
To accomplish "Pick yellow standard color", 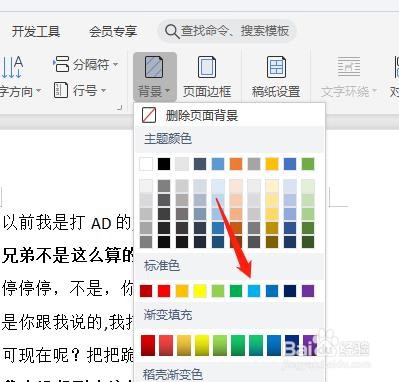I will 200,291.
